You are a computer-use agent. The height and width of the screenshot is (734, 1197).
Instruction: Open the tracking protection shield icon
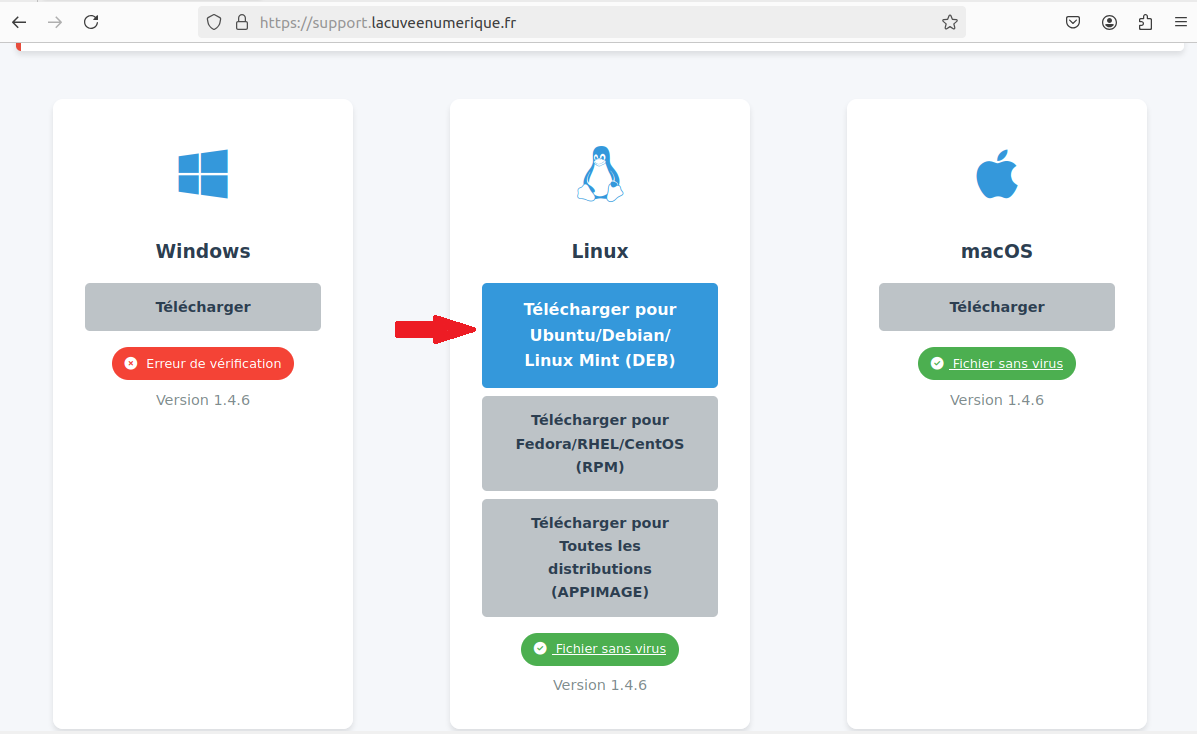click(x=215, y=22)
